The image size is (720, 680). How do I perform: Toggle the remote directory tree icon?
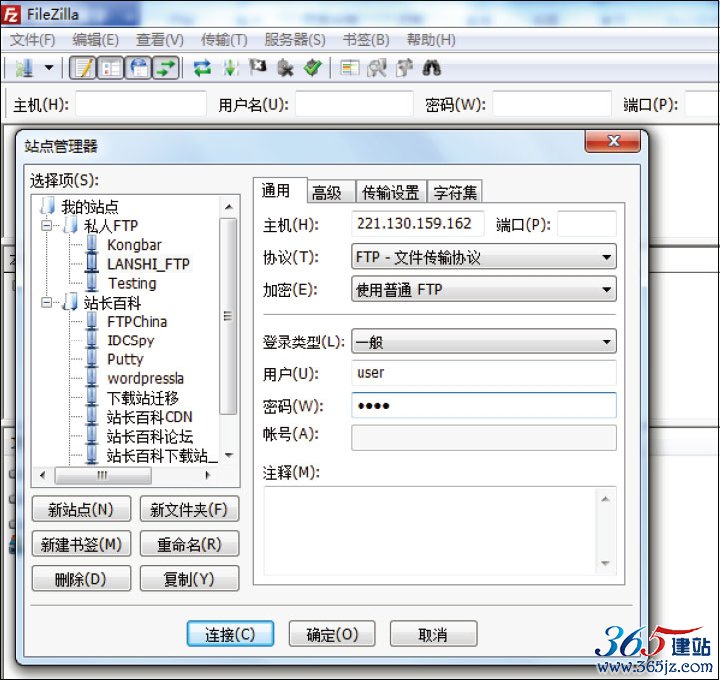pos(138,68)
